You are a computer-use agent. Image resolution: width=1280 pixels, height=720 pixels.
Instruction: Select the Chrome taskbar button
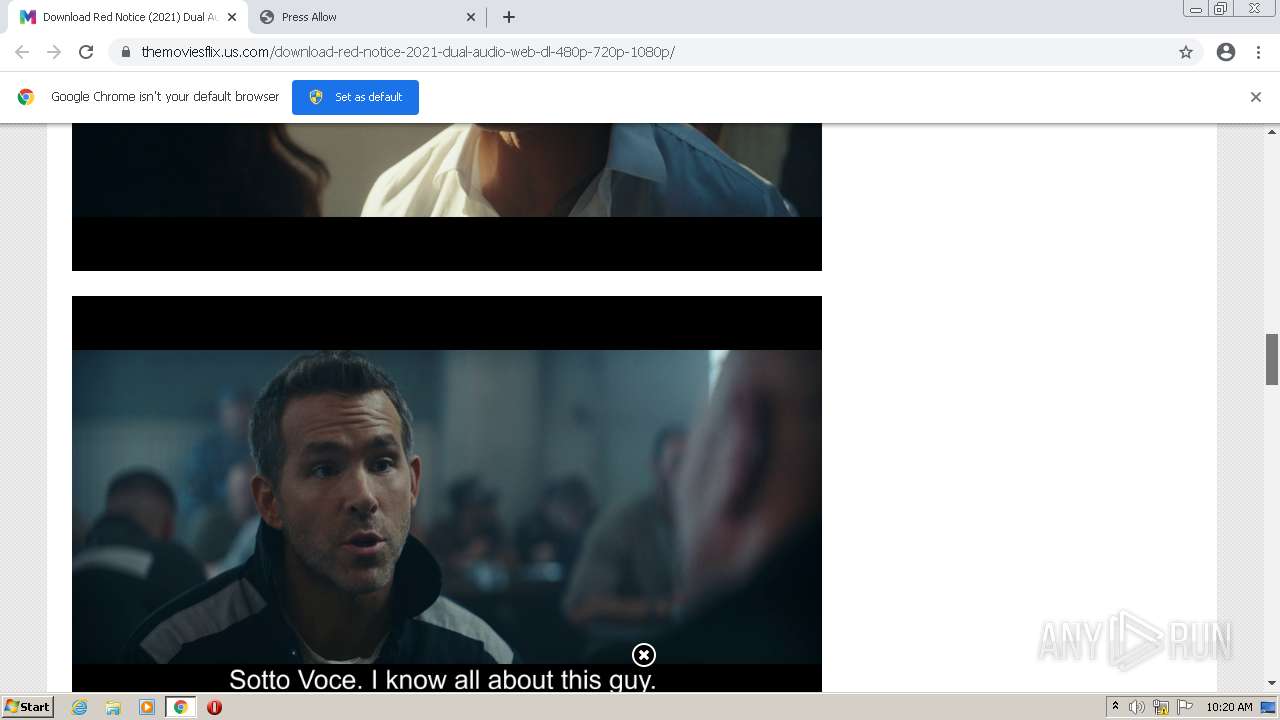point(181,707)
